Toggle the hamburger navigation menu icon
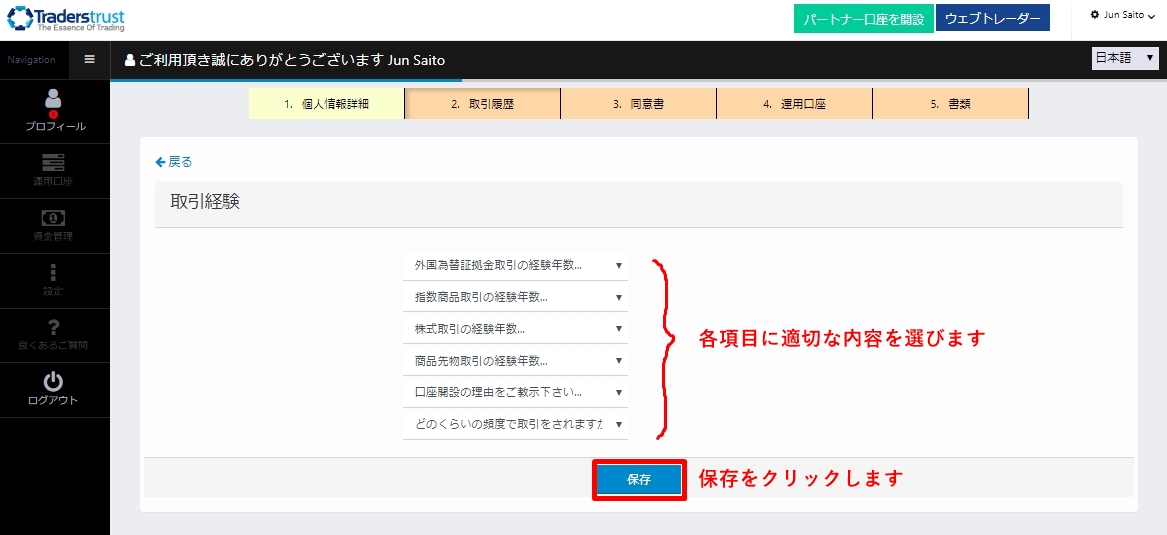 (x=89, y=60)
